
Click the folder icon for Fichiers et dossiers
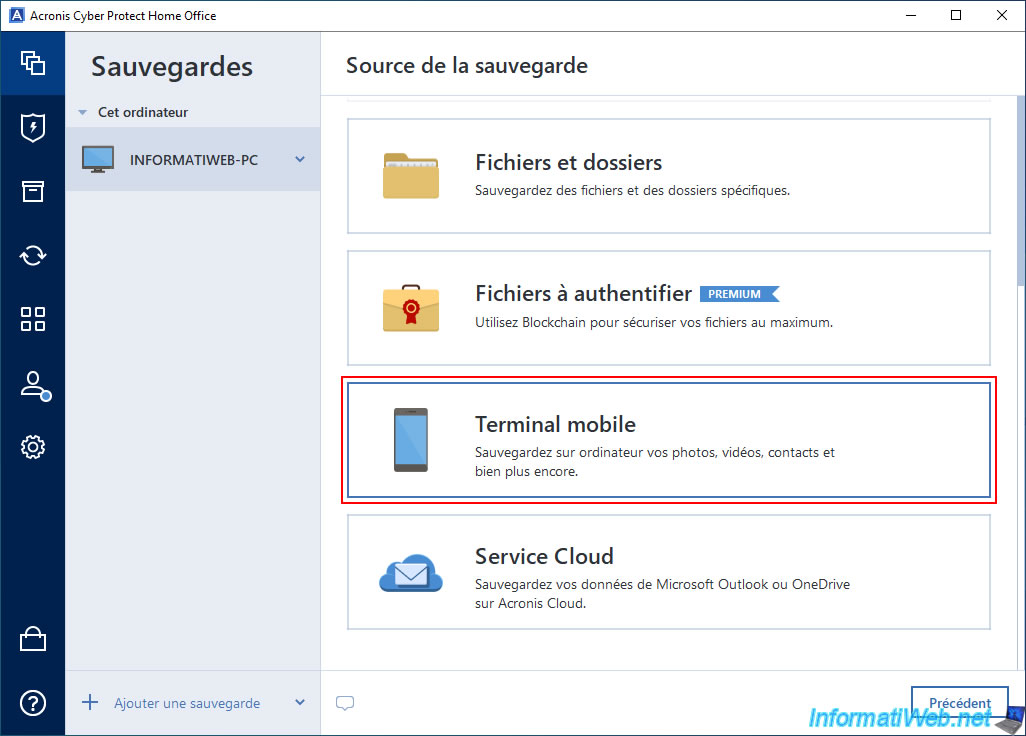[x=411, y=175]
